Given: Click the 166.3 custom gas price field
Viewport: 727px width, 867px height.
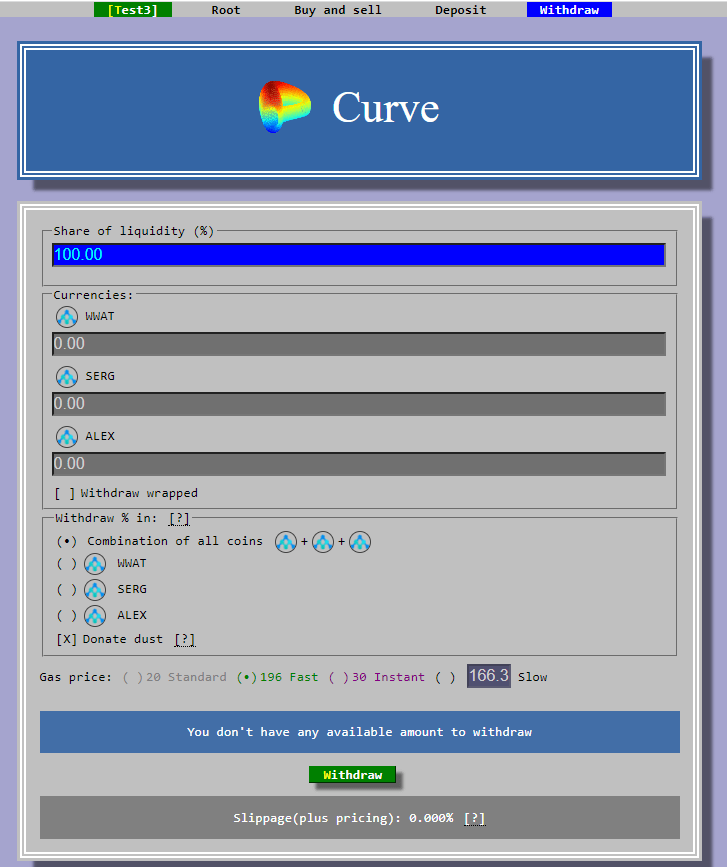Looking at the screenshot, I should point(489,676).
